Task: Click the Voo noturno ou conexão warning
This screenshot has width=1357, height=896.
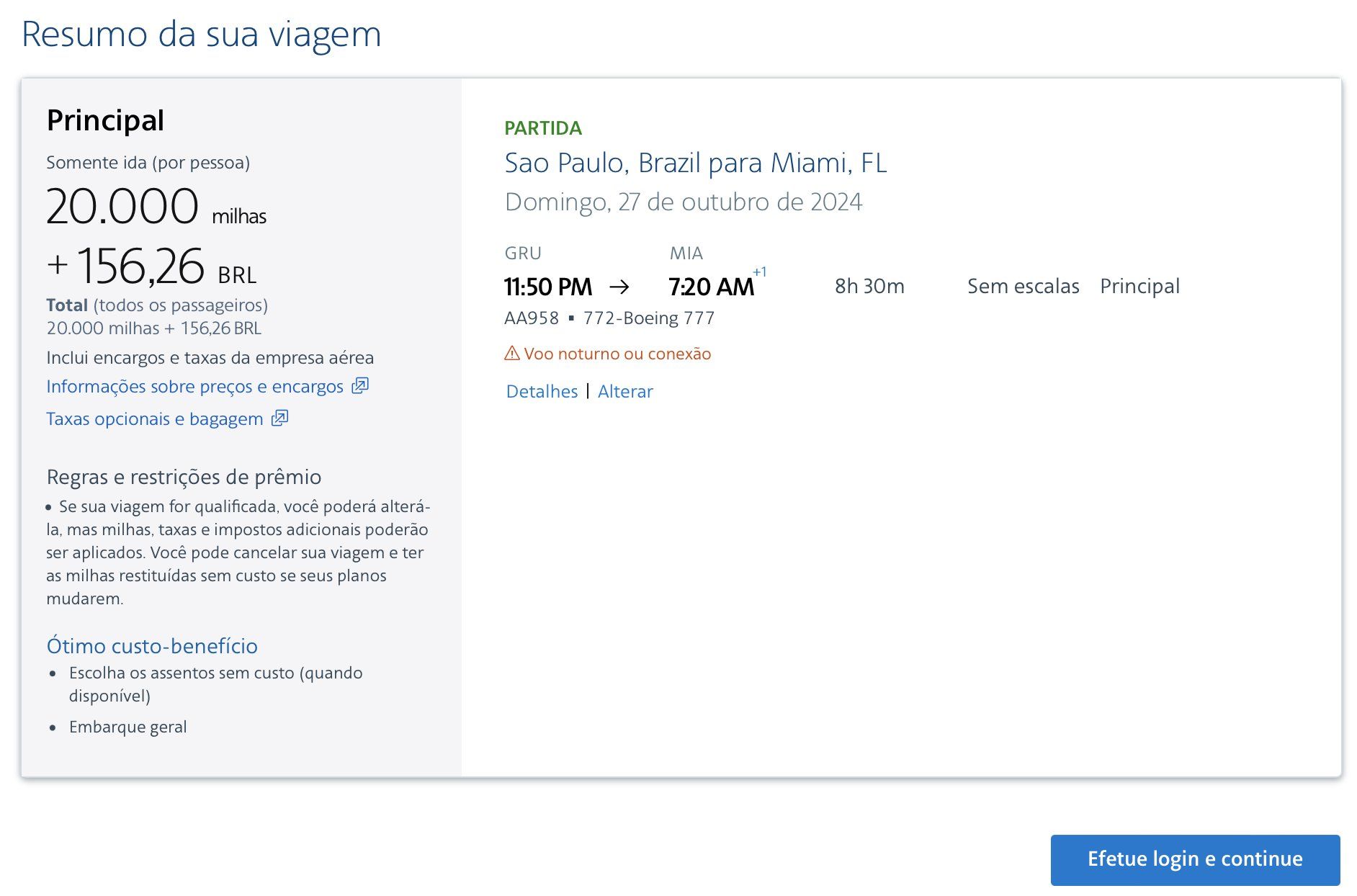Action: 617,354
